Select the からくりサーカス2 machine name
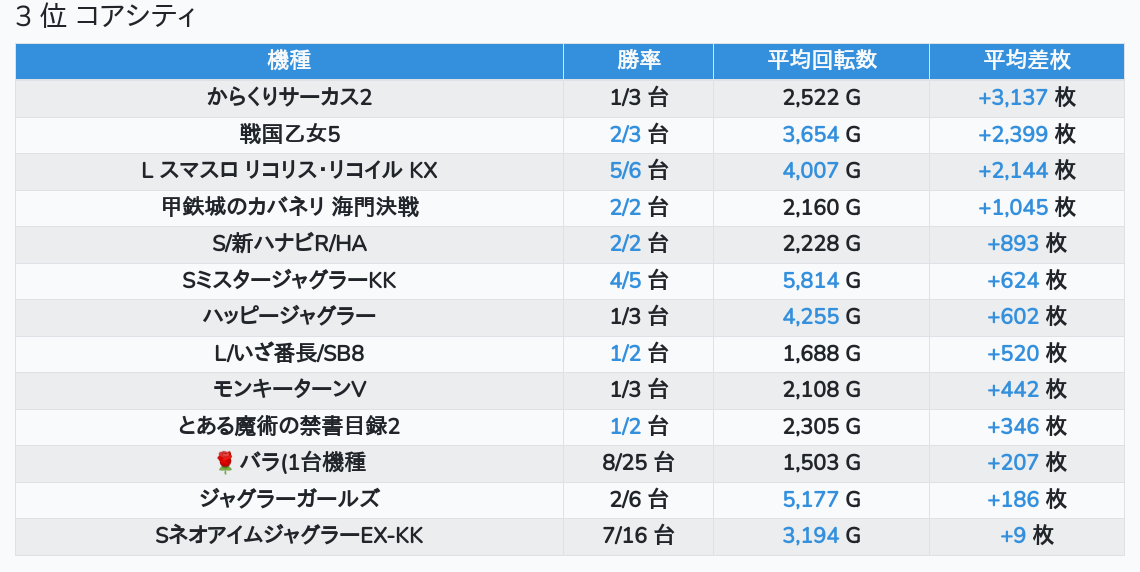 [289, 97]
